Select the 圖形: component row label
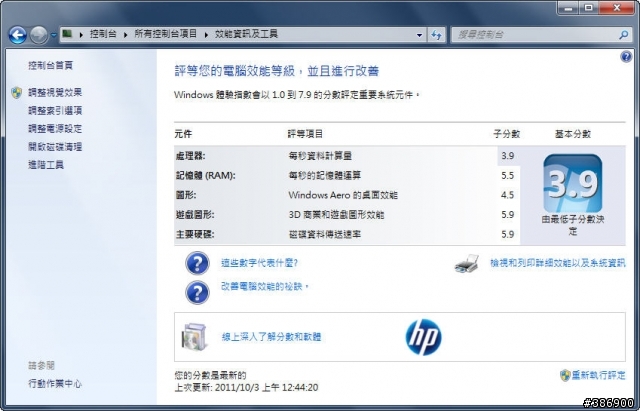This screenshot has width=640, height=411. (x=186, y=195)
